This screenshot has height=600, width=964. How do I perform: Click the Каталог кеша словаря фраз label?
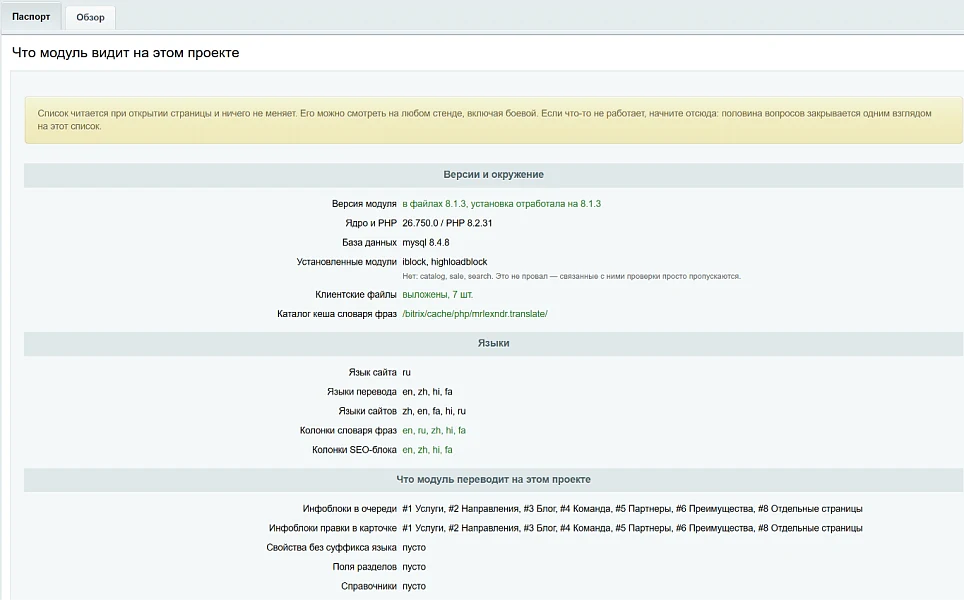tap(336, 314)
